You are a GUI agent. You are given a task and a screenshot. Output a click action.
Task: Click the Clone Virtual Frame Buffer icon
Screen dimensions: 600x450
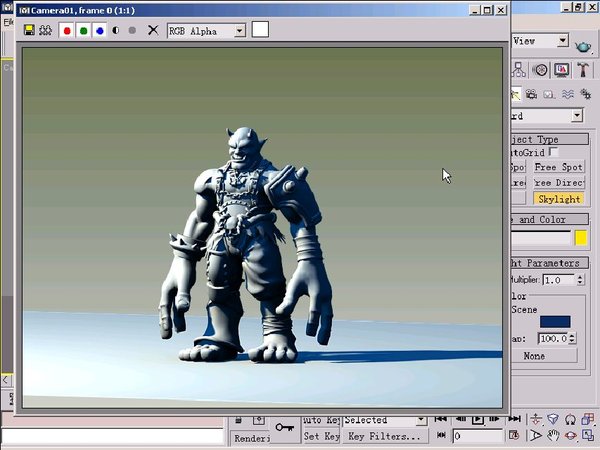point(45,30)
